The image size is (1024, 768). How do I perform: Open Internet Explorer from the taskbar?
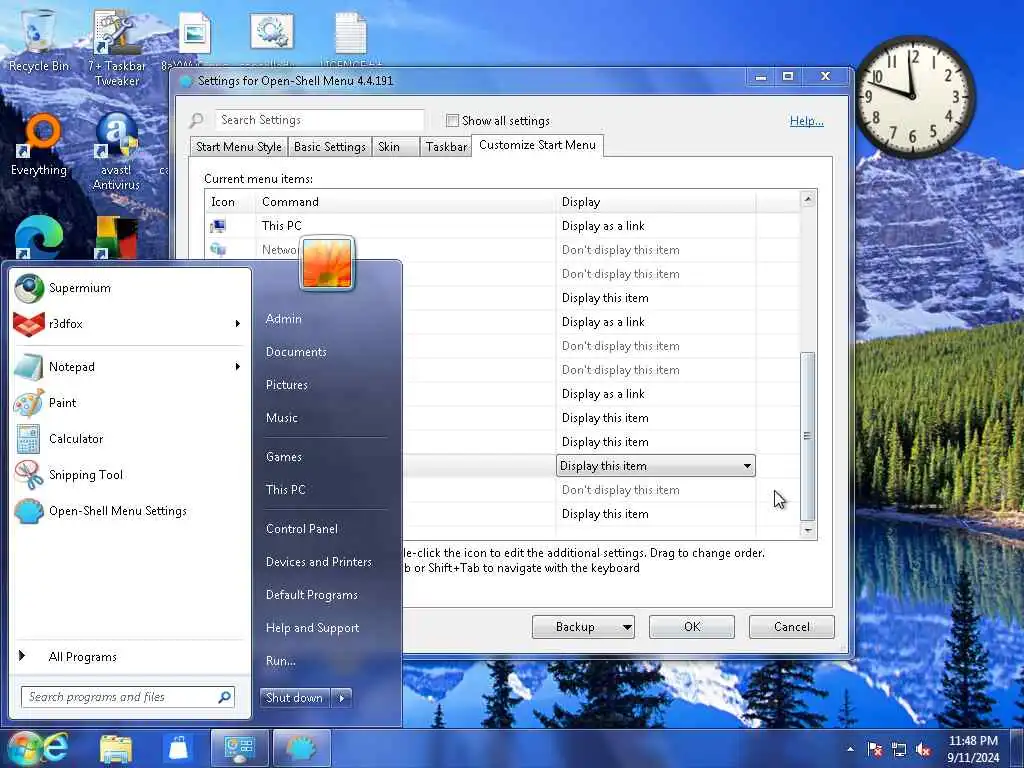pyautogui.click(x=56, y=748)
